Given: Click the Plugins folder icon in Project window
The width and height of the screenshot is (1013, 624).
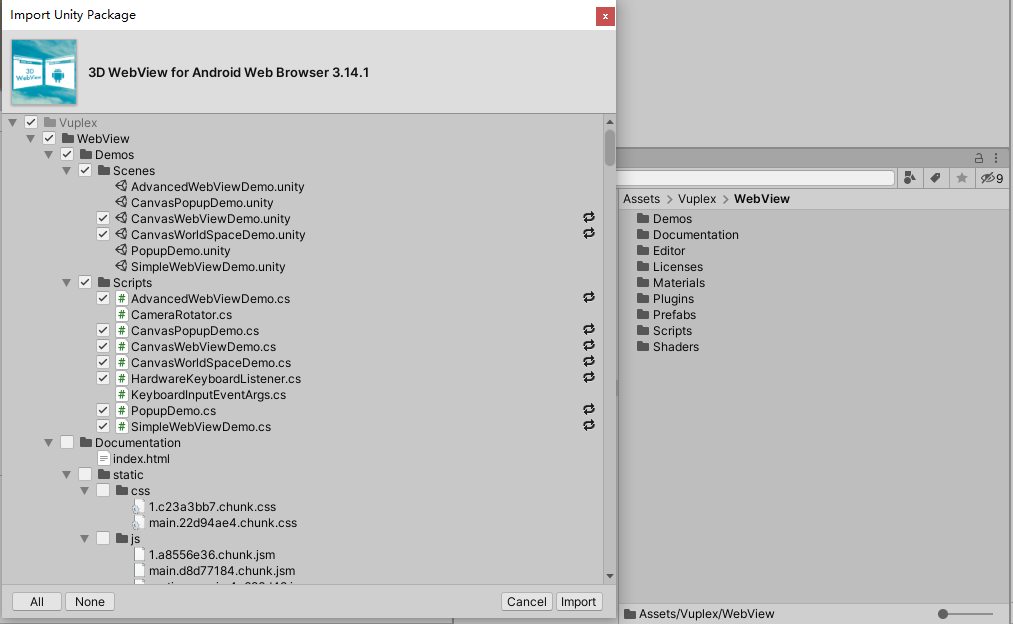Looking at the screenshot, I should click(643, 298).
